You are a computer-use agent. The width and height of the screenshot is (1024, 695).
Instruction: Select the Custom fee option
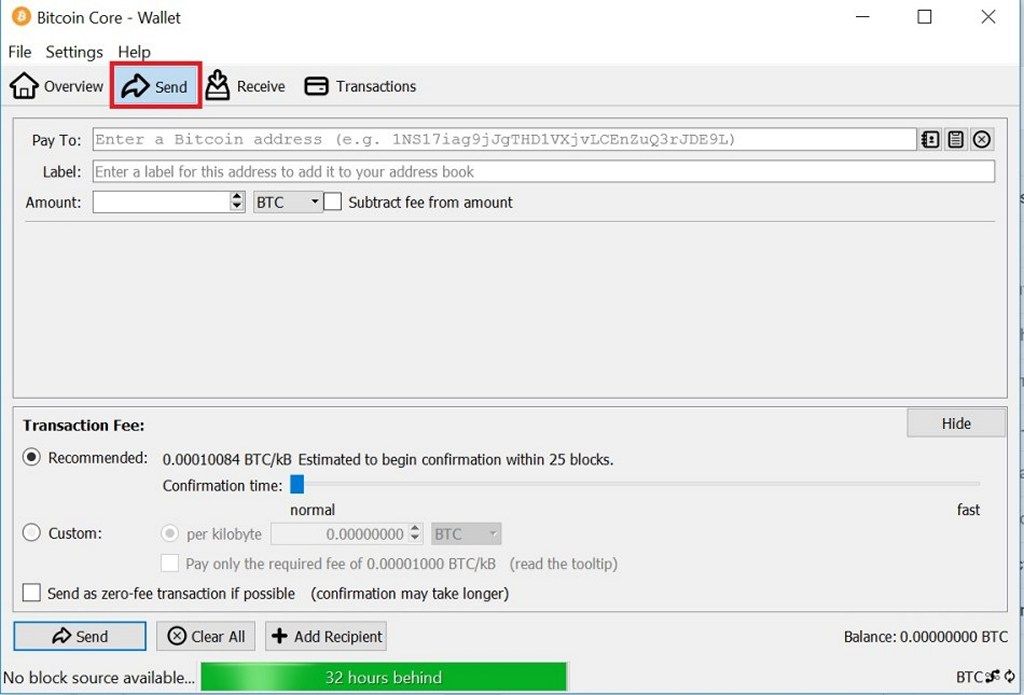click(31, 533)
